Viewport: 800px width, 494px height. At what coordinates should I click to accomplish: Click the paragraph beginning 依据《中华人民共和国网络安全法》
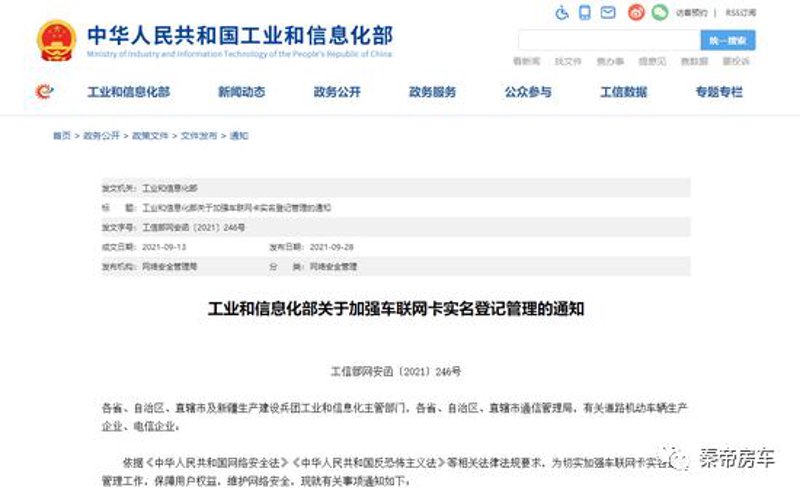click(395, 472)
